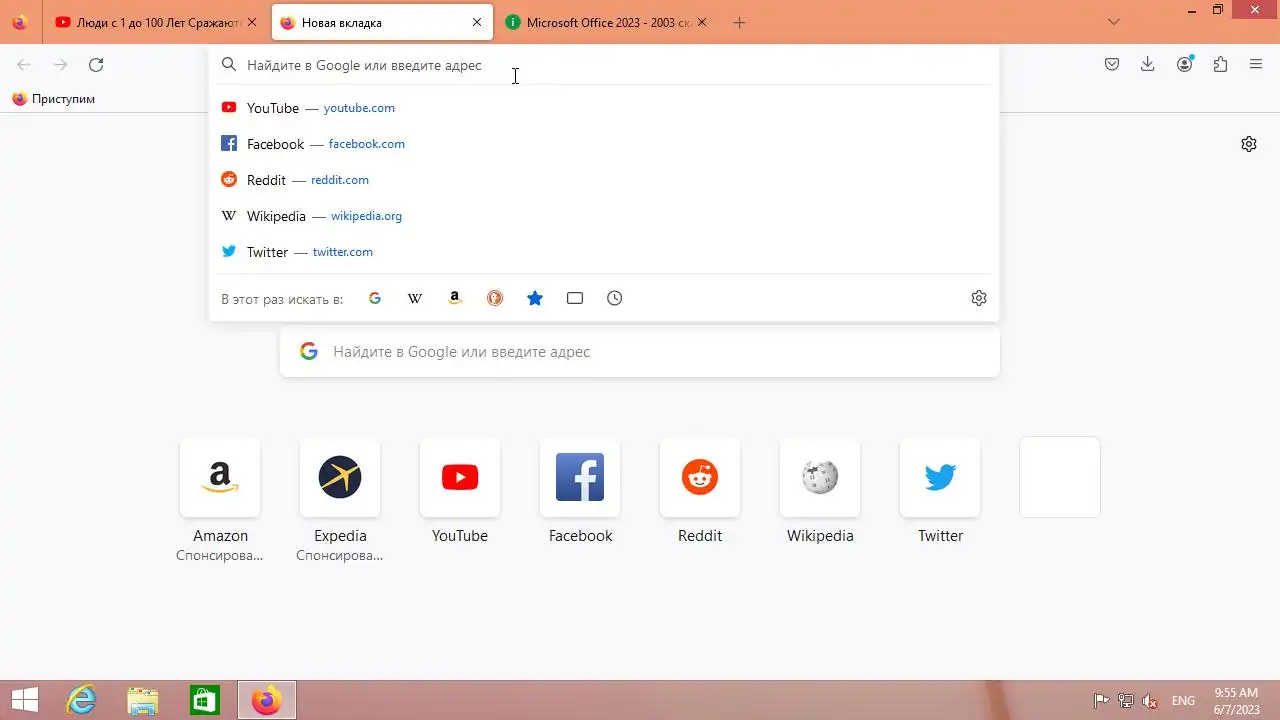The width and height of the screenshot is (1280, 720).
Task: Search this time with DuckDuckGo icon
Action: [x=495, y=298]
